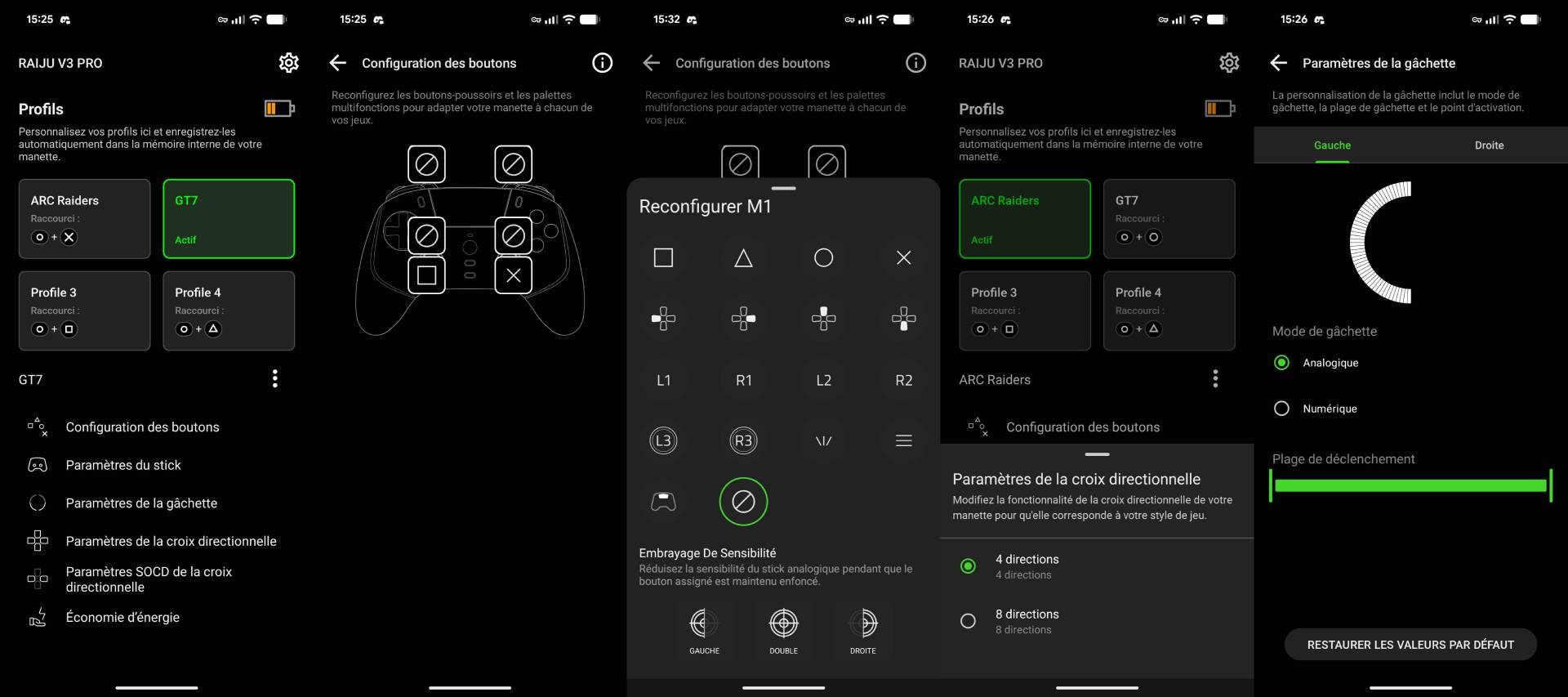Select the Analogique trigger mode

1282,363
